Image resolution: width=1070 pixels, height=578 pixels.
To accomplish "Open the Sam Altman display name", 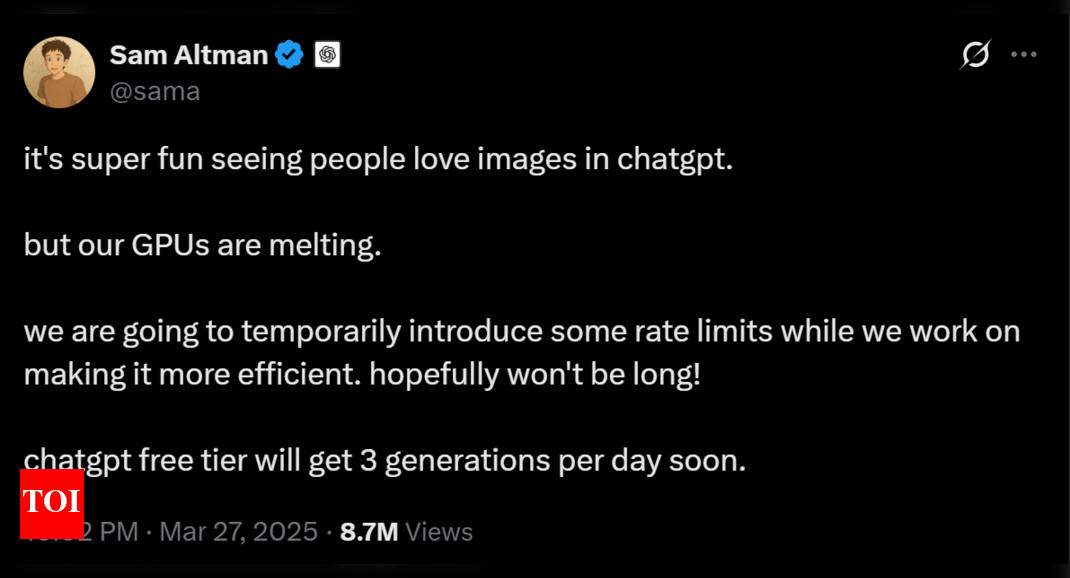I will [188, 55].
